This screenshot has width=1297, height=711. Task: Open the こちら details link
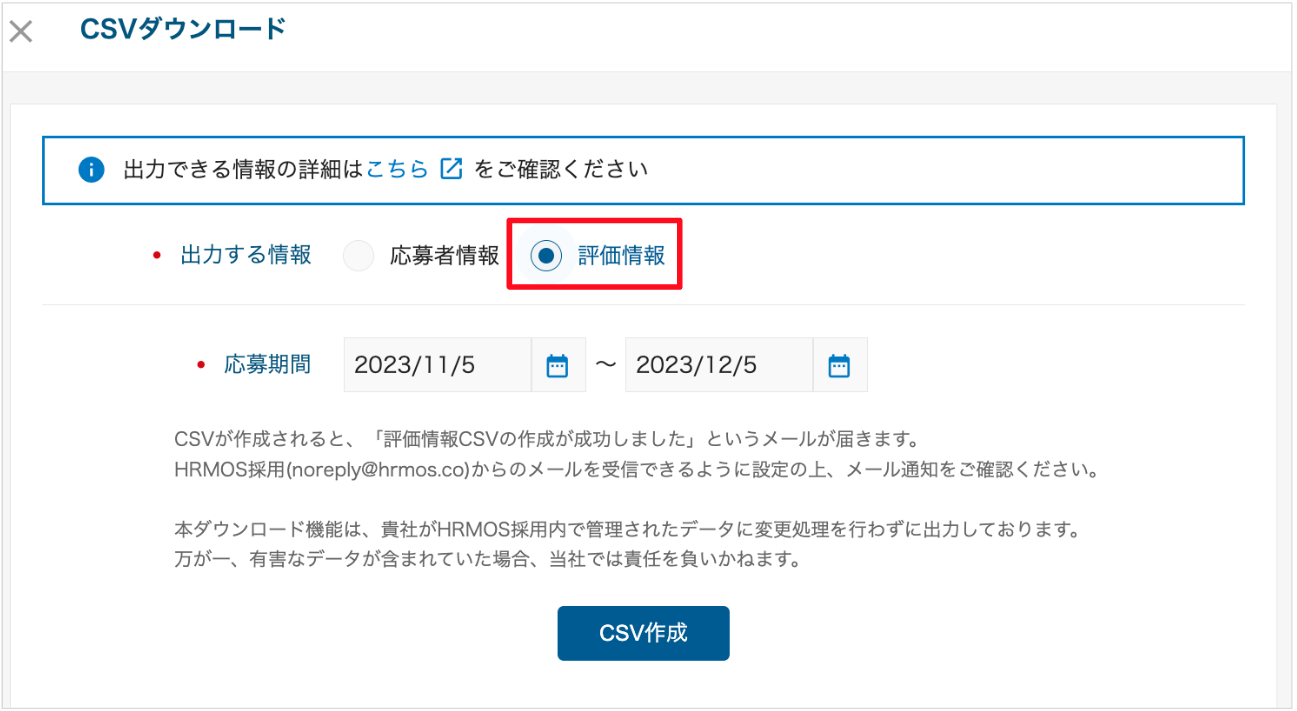pyautogui.click(x=397, y=169)
